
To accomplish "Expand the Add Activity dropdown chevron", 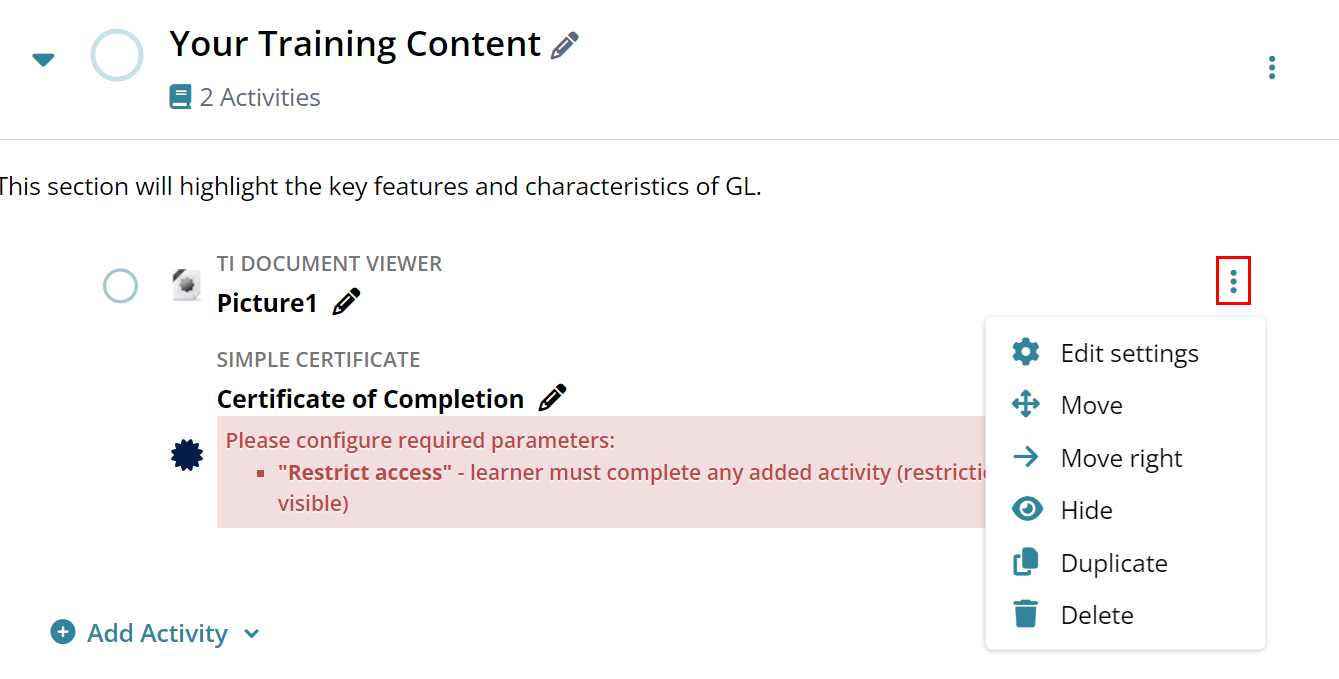I will coord(252,633).
